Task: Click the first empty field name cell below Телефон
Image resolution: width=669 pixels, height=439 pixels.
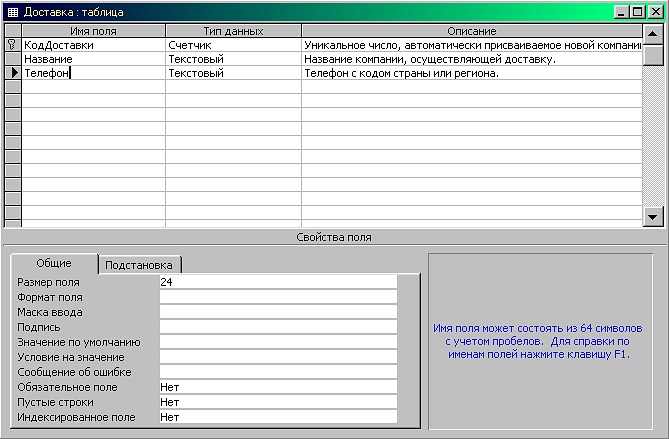Action: [93, 87]
